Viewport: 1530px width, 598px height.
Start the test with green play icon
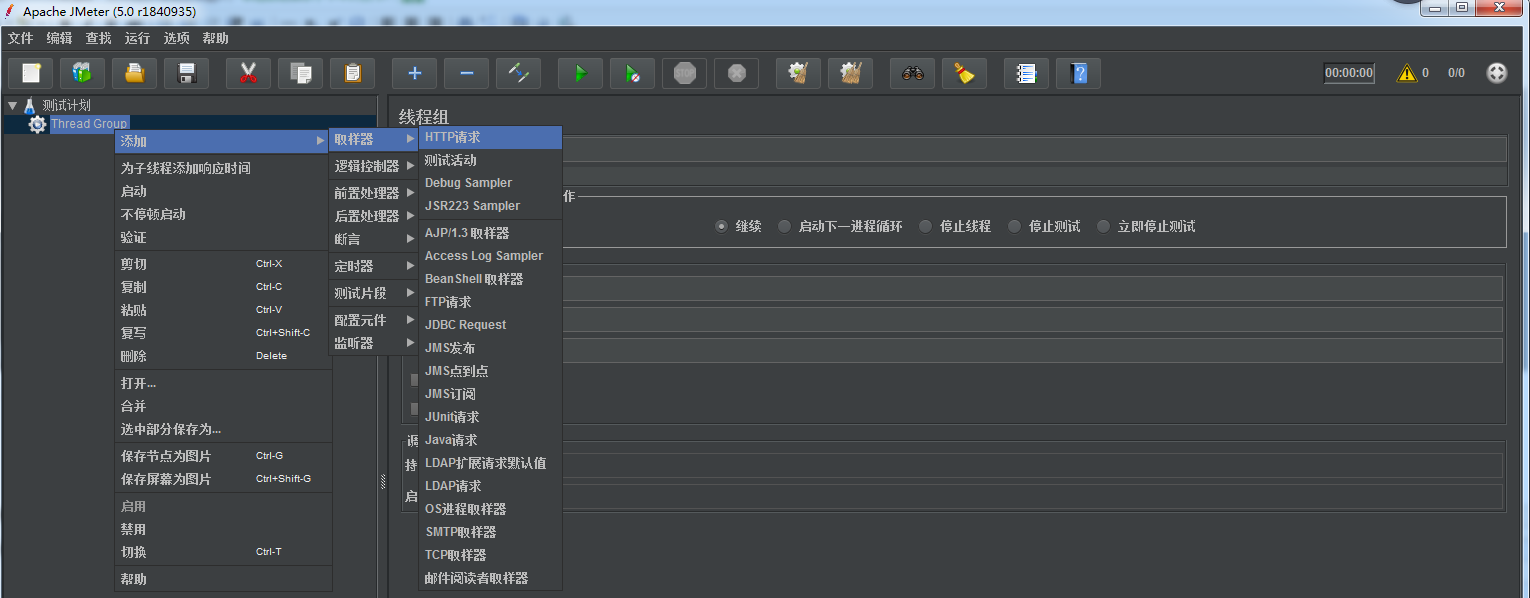pyautogui.click(x=580, y=73)
